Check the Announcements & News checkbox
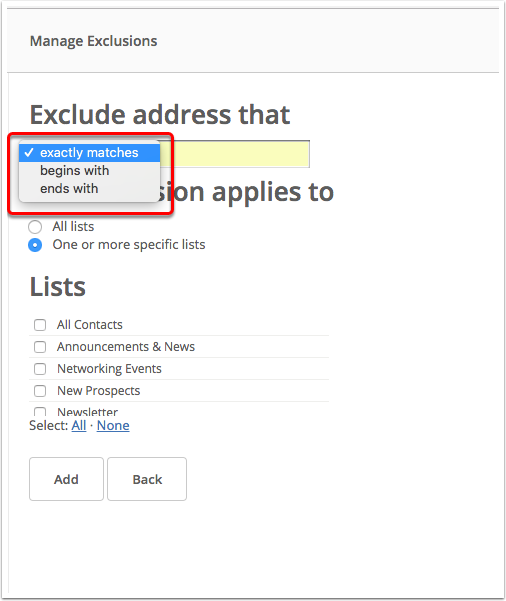This screenshot has height=601, width=506. pos(40,347)
